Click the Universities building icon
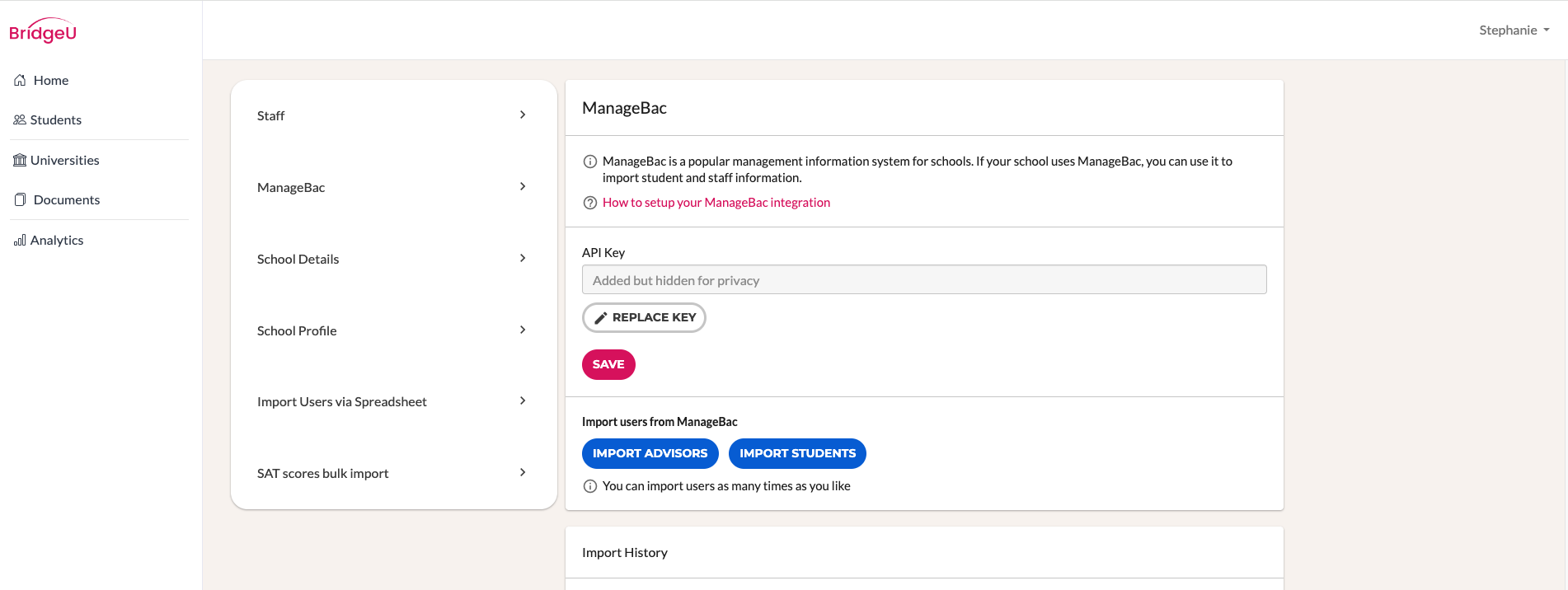 tap(20, 160)
